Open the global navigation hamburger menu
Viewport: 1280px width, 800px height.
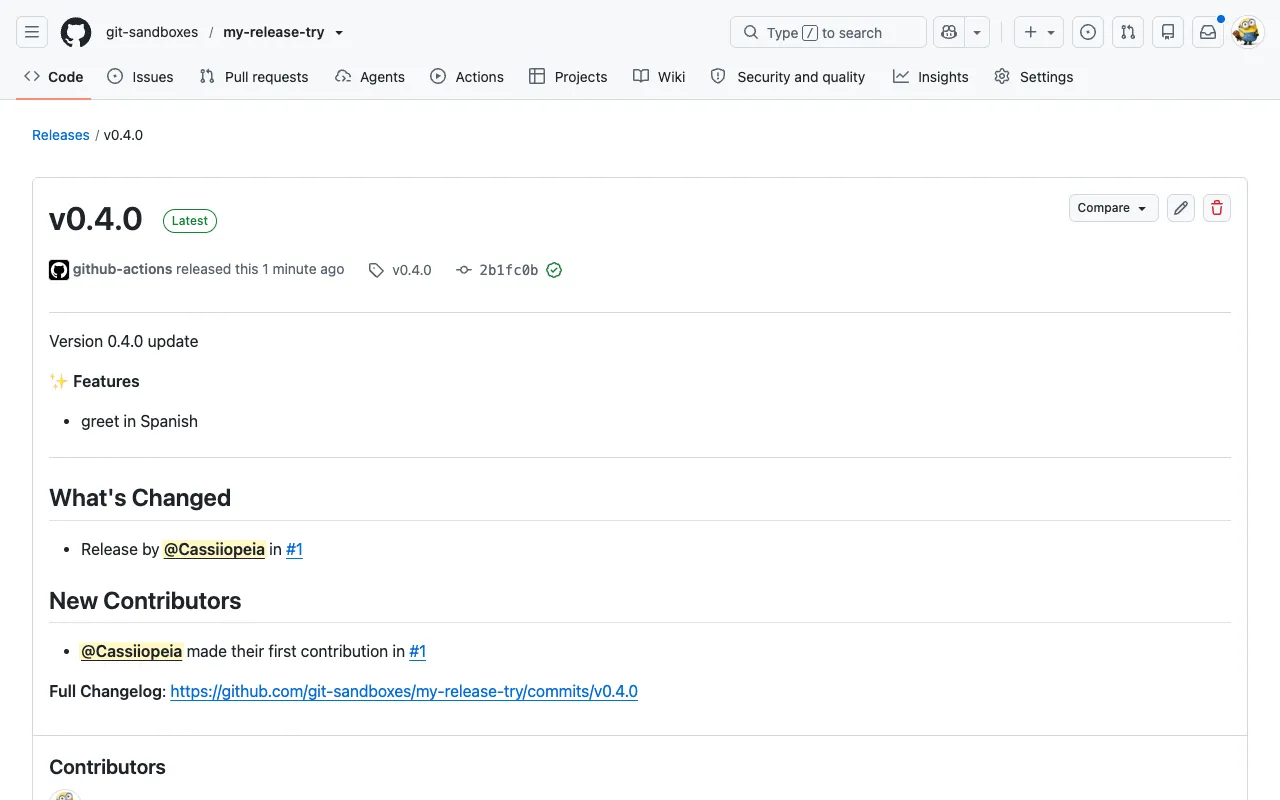(x=32, y=32)
